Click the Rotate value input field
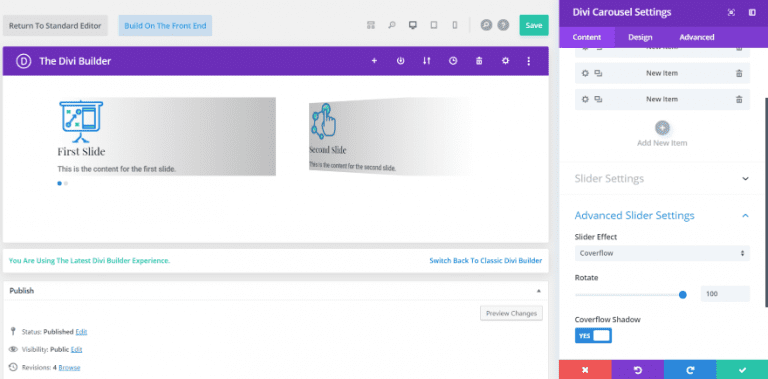The height and width of the screenshot is (379, 768). pos(725,294)
